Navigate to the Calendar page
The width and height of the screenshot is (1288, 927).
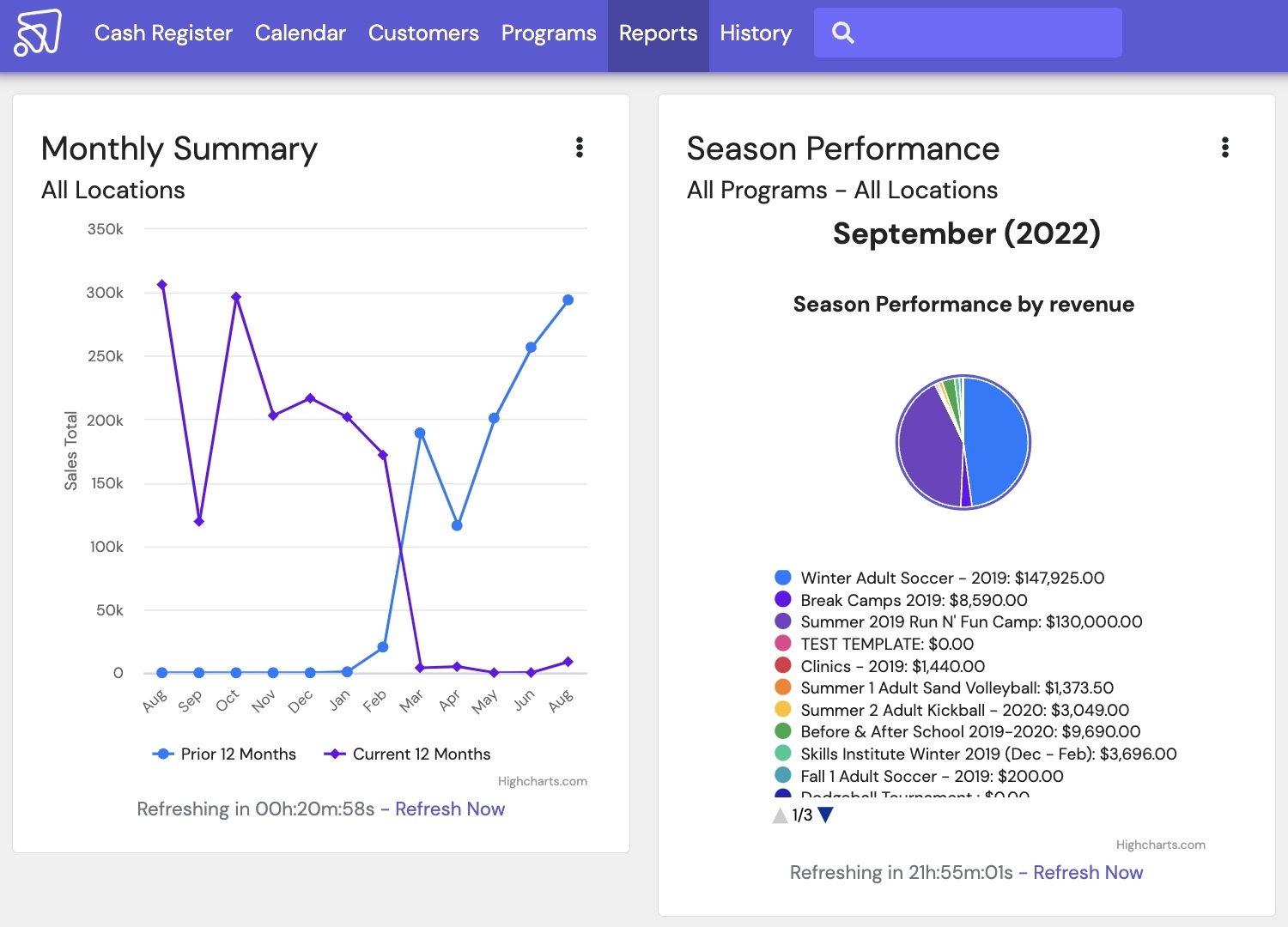(x=300, y=33)
